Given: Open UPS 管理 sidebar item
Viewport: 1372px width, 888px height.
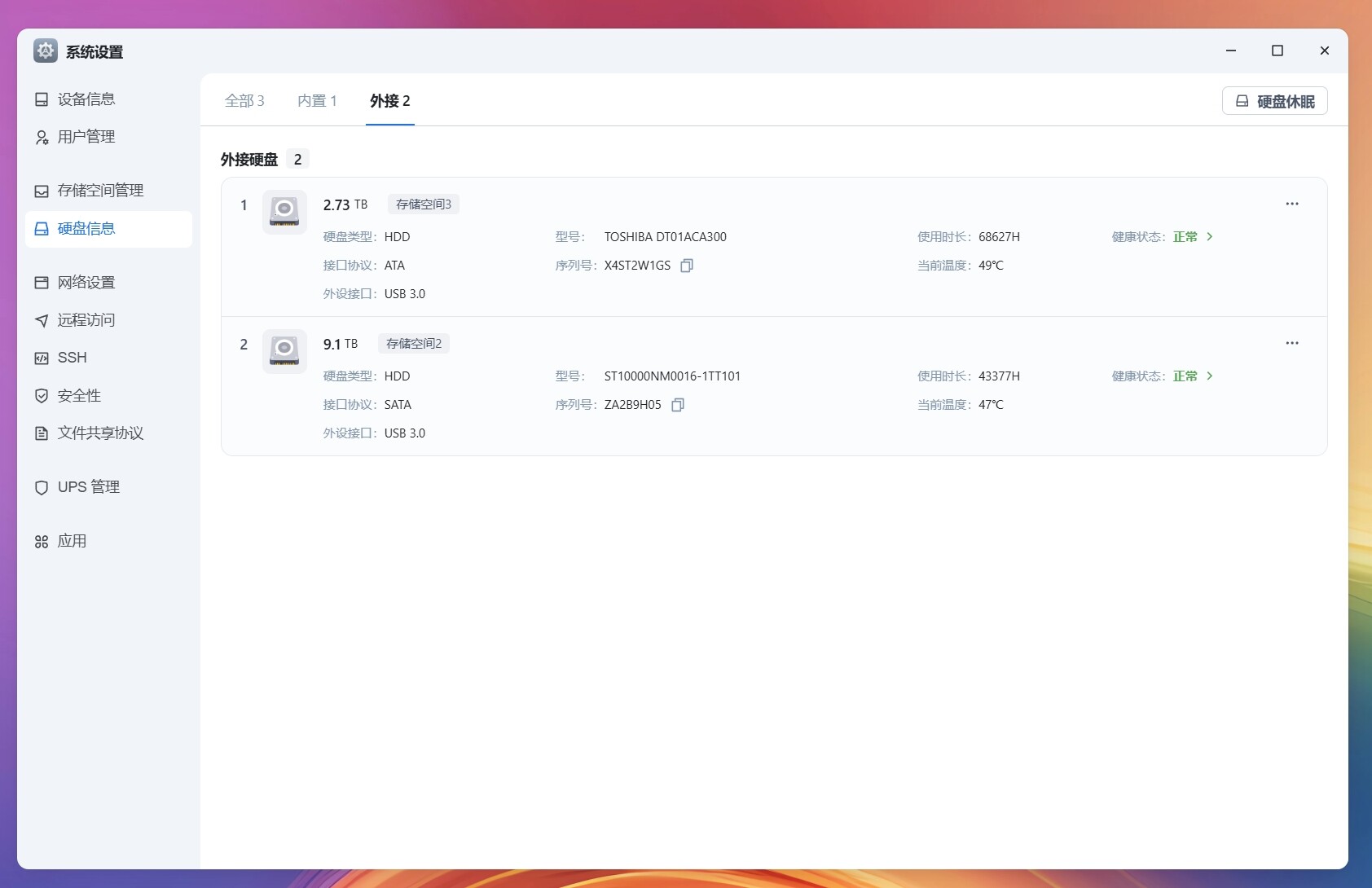Looking at the screenshot, I should 108,487.
